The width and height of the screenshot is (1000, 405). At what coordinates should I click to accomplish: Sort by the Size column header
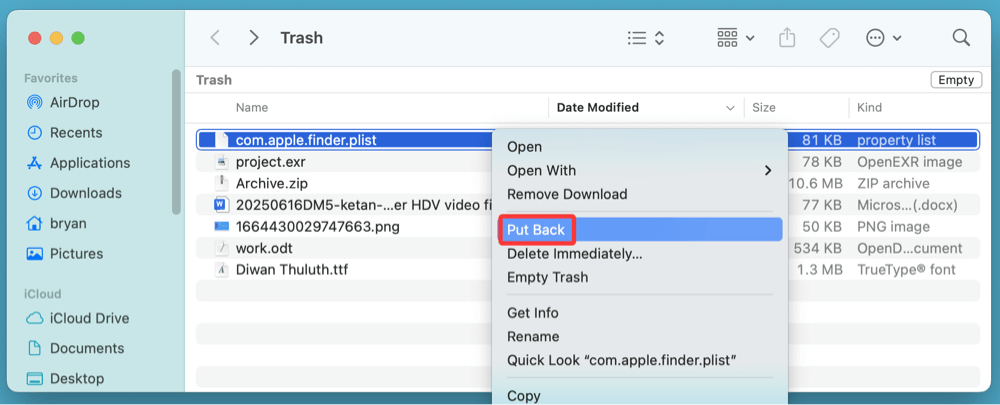(763, 108)
